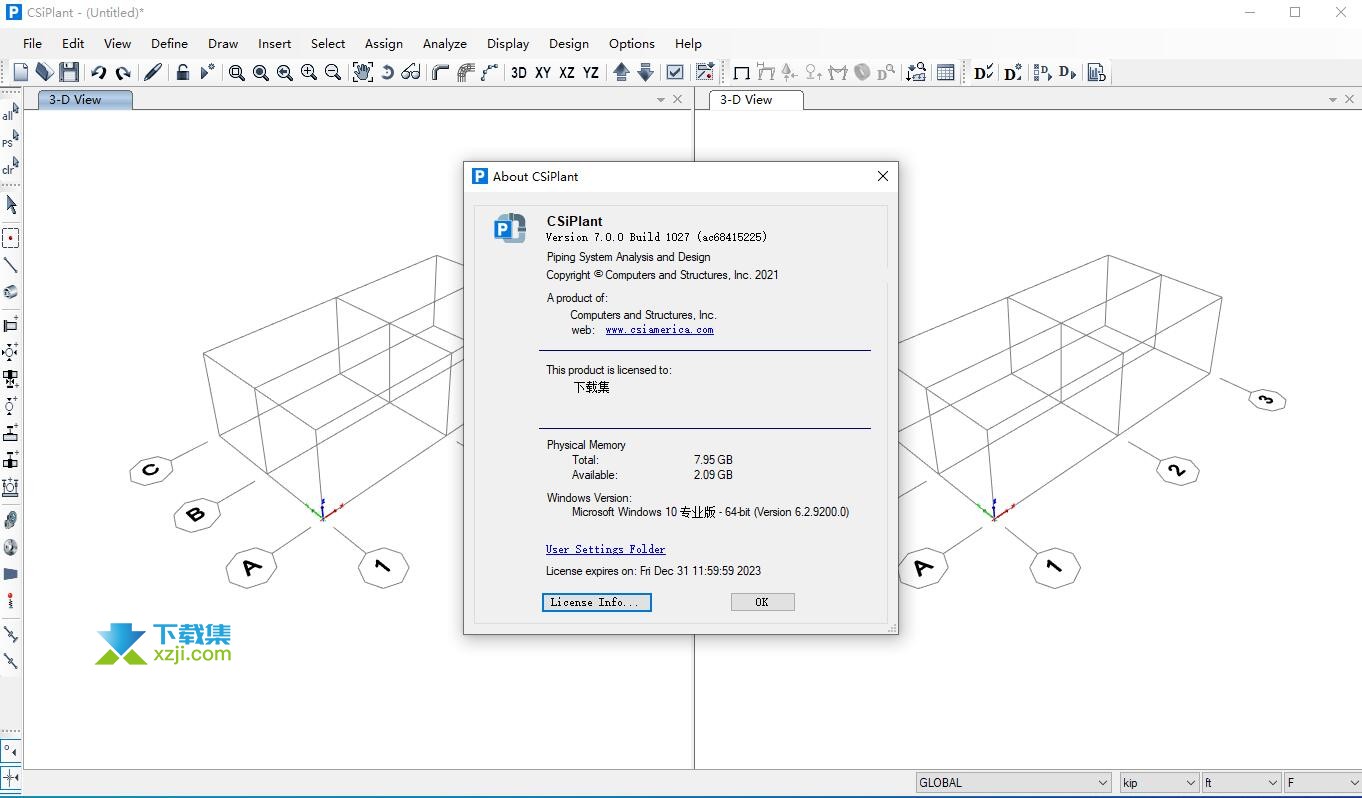Open the right view tab list dropdown arrow
This screenshot has width=1362, height=798.
click(1333, 100)
